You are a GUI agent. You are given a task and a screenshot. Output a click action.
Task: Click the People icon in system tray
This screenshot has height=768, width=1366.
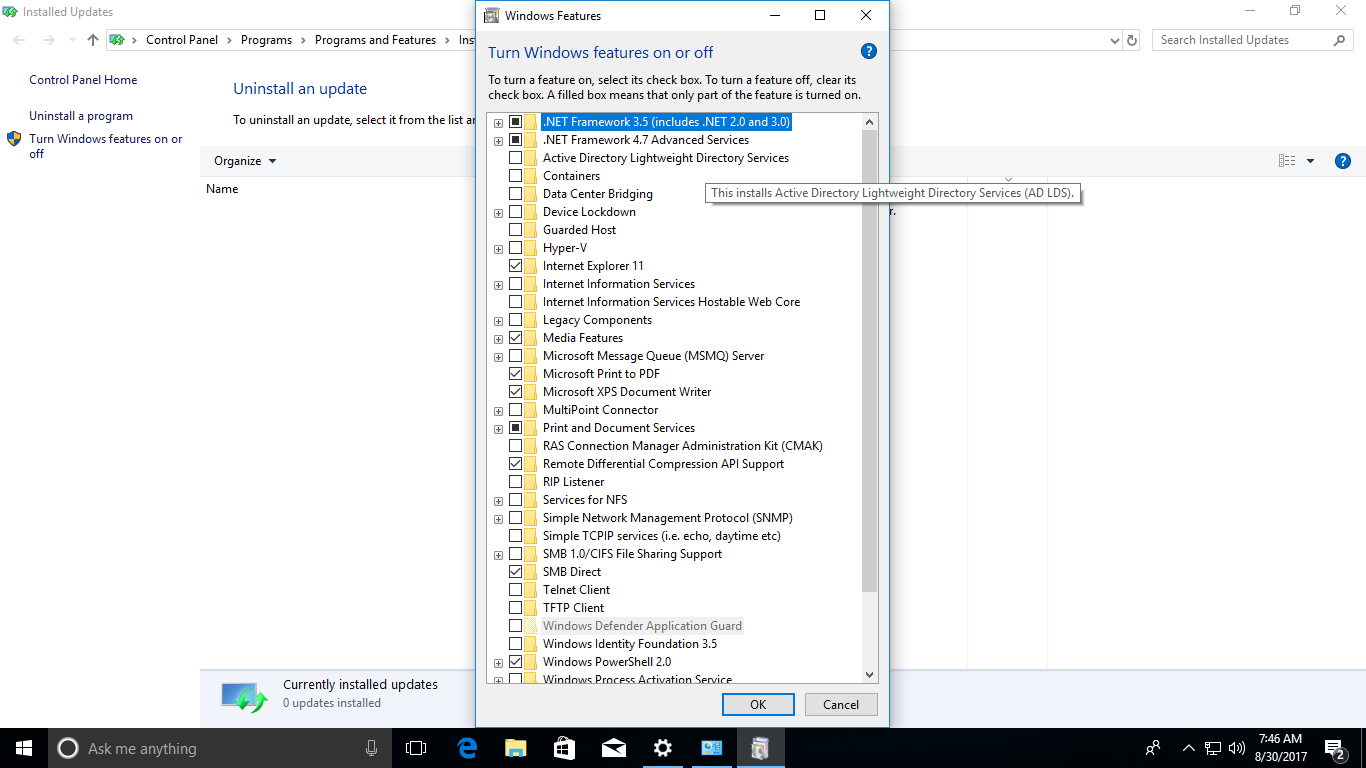point(1153,748)
